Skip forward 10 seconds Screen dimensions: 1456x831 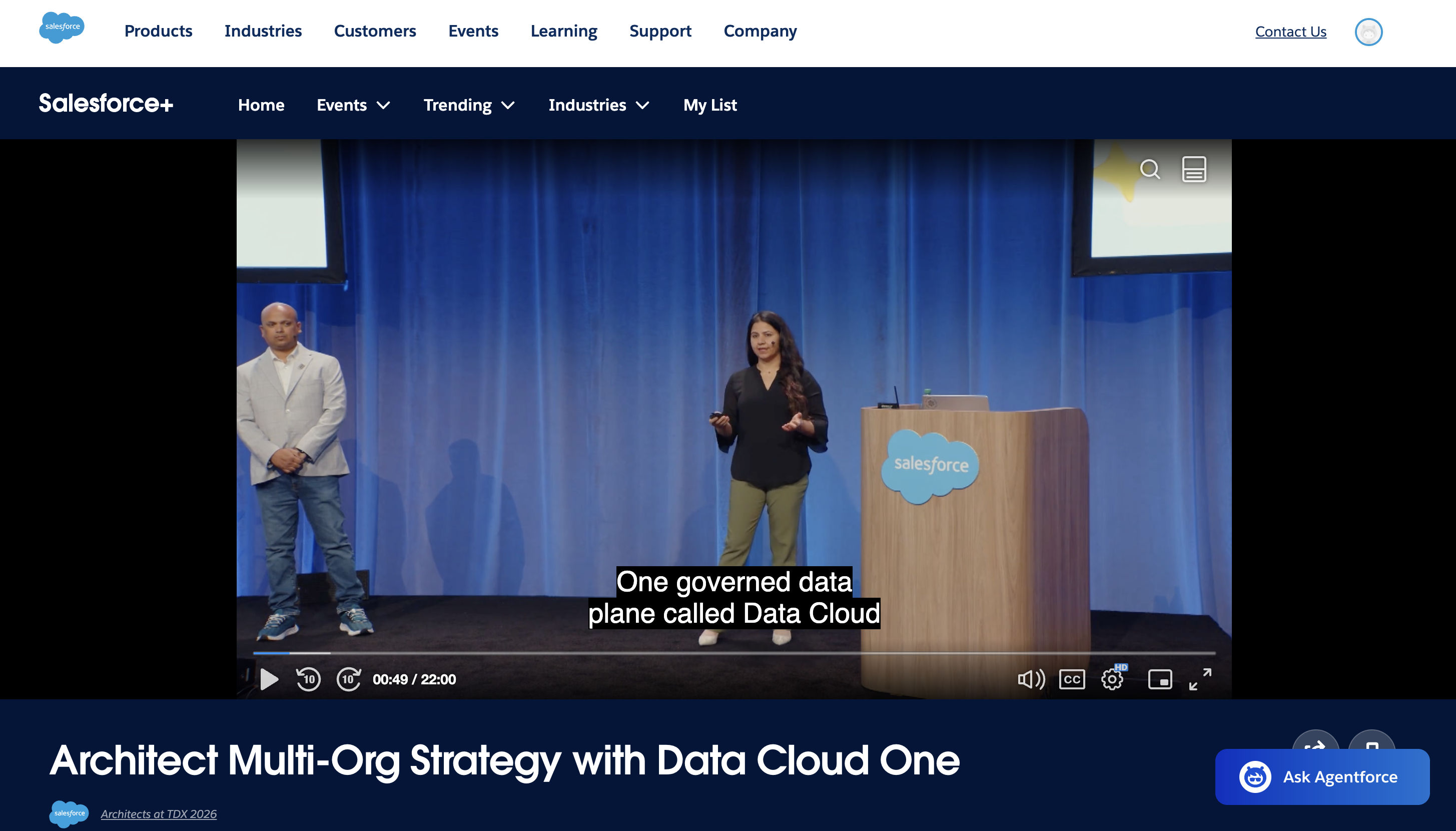(x=348, y=679)
